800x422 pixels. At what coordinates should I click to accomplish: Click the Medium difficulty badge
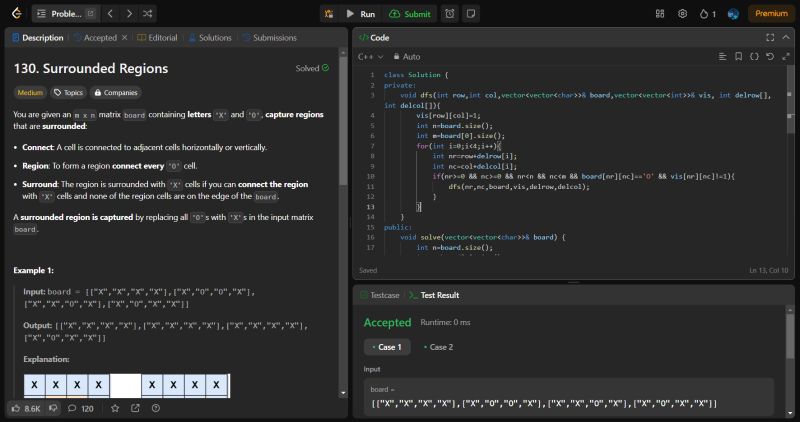tap(30, 92)
